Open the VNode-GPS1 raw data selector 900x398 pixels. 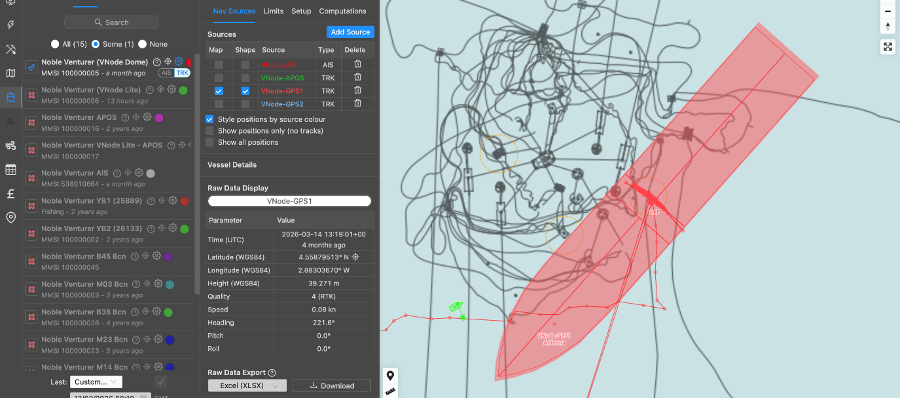click(289, 201)
